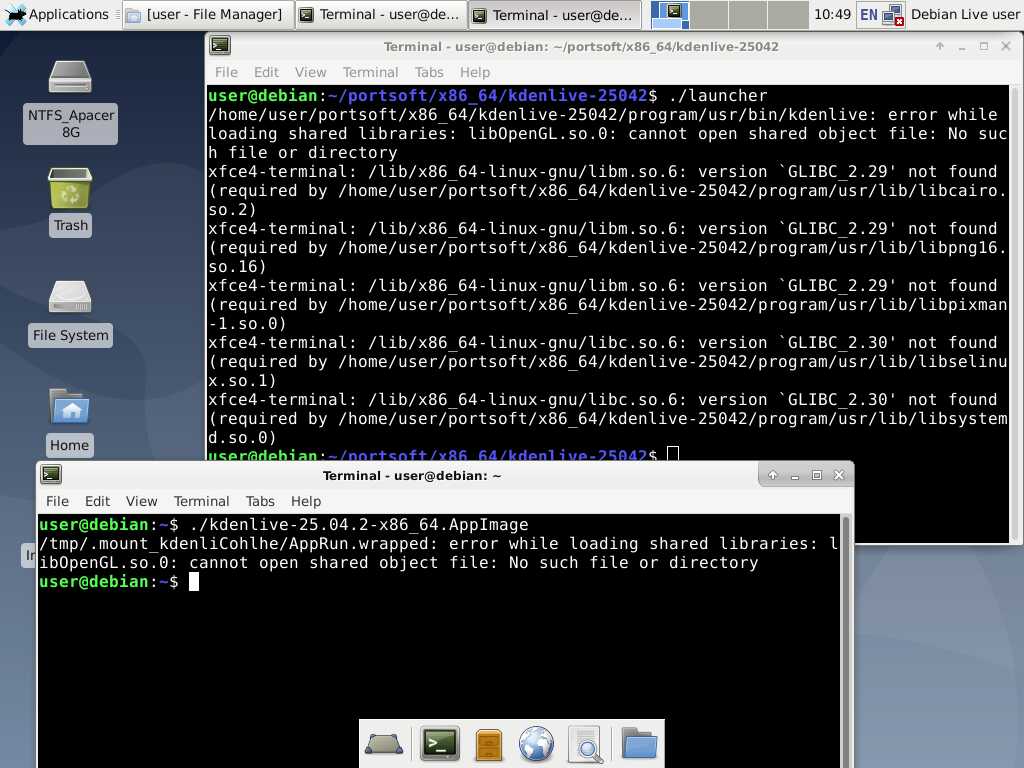Click the kdenlive terminal title bar text

[x=581, y=46]
